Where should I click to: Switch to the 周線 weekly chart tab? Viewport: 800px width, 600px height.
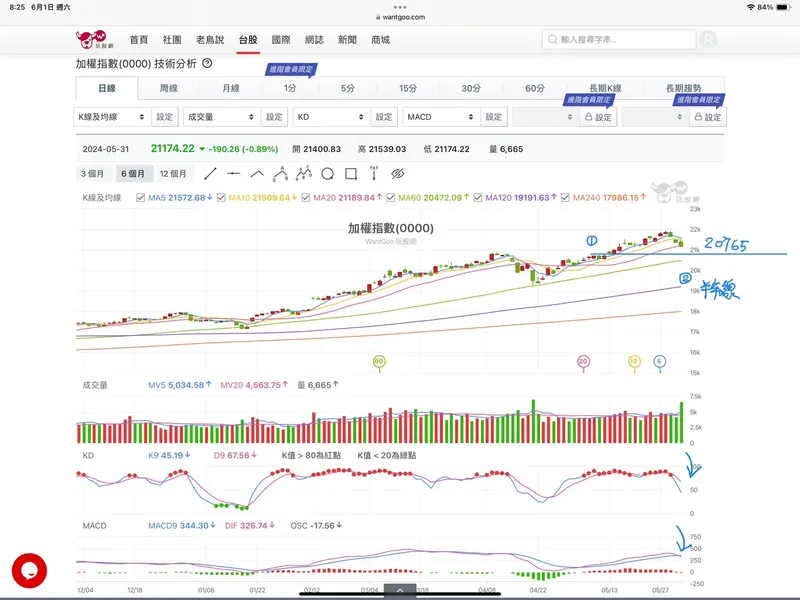point(169,88)
